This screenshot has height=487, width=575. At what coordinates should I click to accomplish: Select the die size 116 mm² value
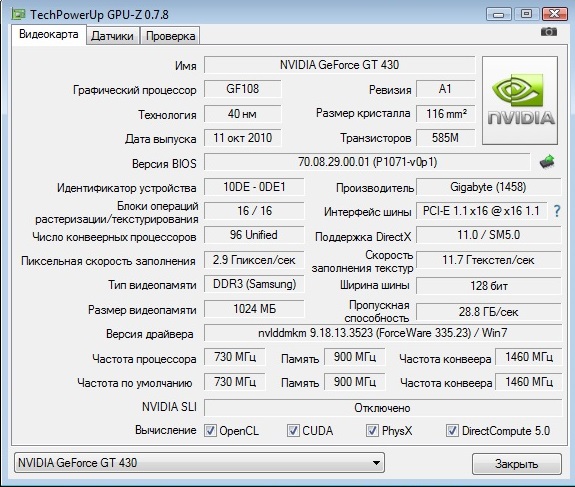(x=446, y=114)
